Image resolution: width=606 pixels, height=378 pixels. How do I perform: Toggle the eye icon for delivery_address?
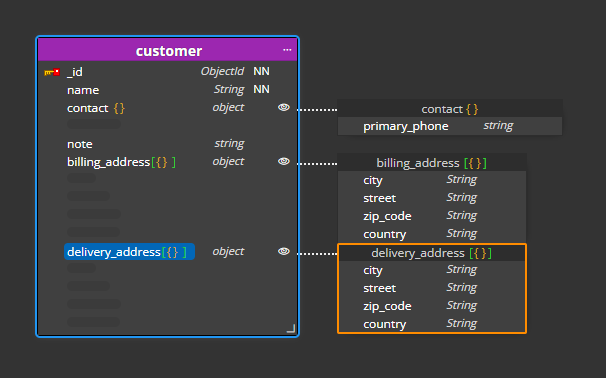pyautogui.click(x=284, y=251)
